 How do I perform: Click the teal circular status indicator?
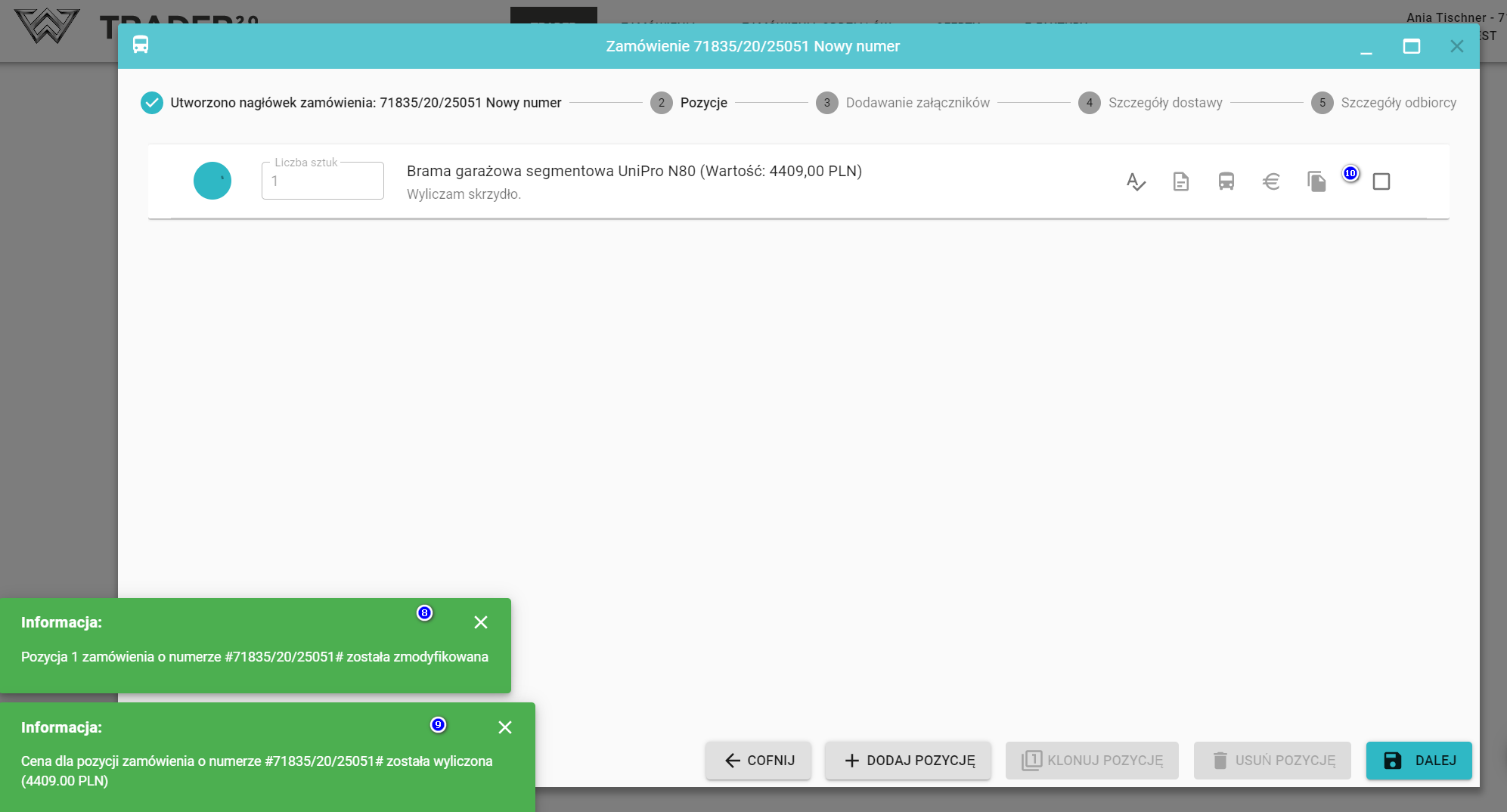(x=212, y=181)
